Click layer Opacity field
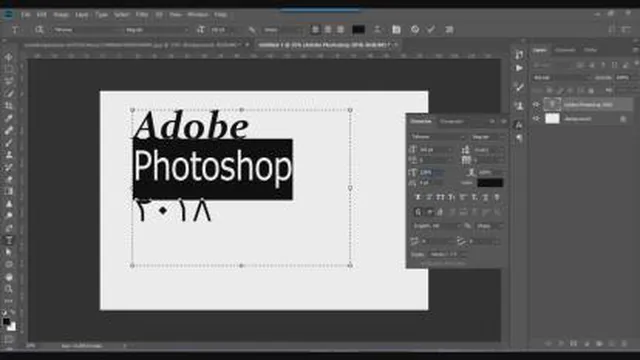The height and width of the screenshot is (360, 640). click(622, 78)
